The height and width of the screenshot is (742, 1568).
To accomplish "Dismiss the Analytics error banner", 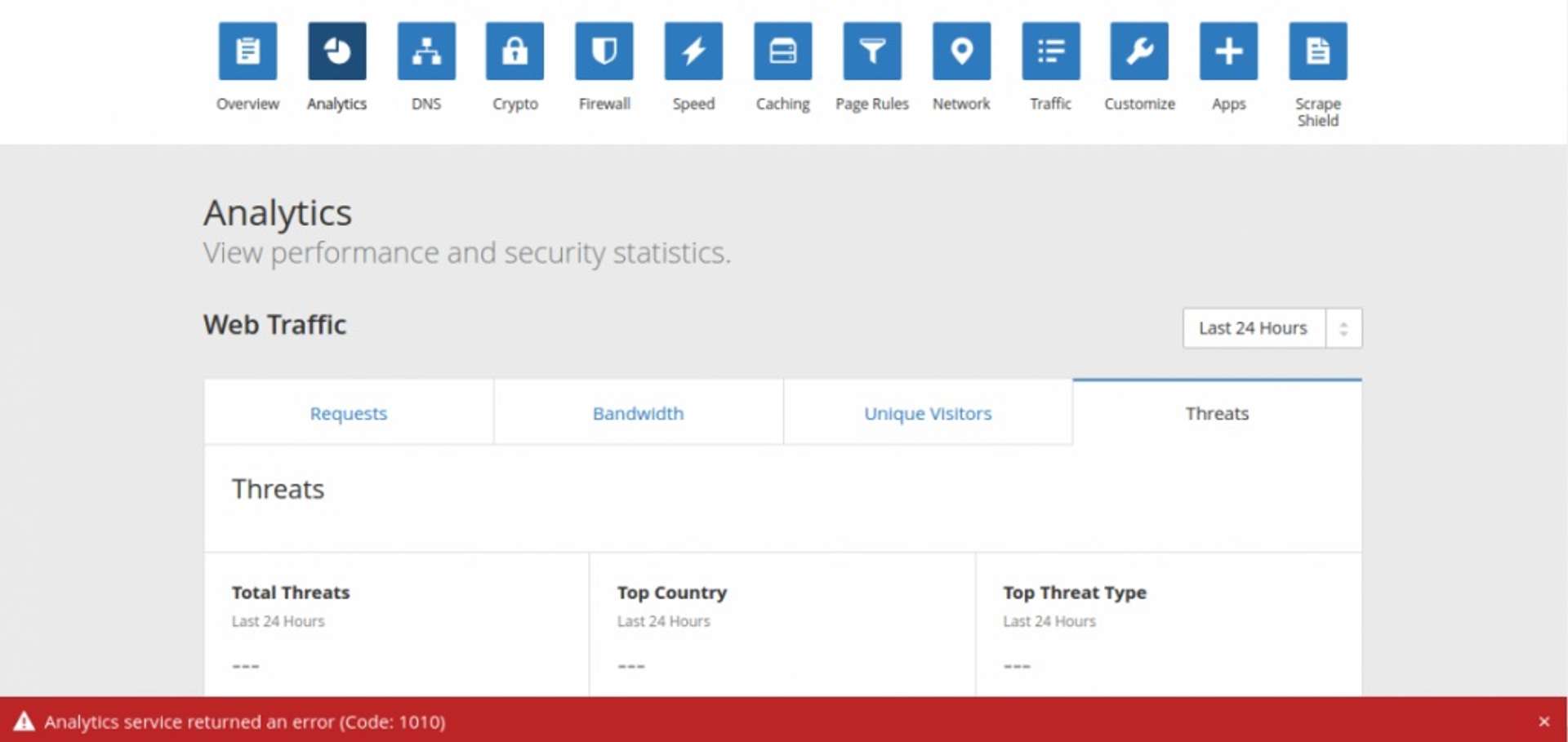I will [x=1544, y=721].
